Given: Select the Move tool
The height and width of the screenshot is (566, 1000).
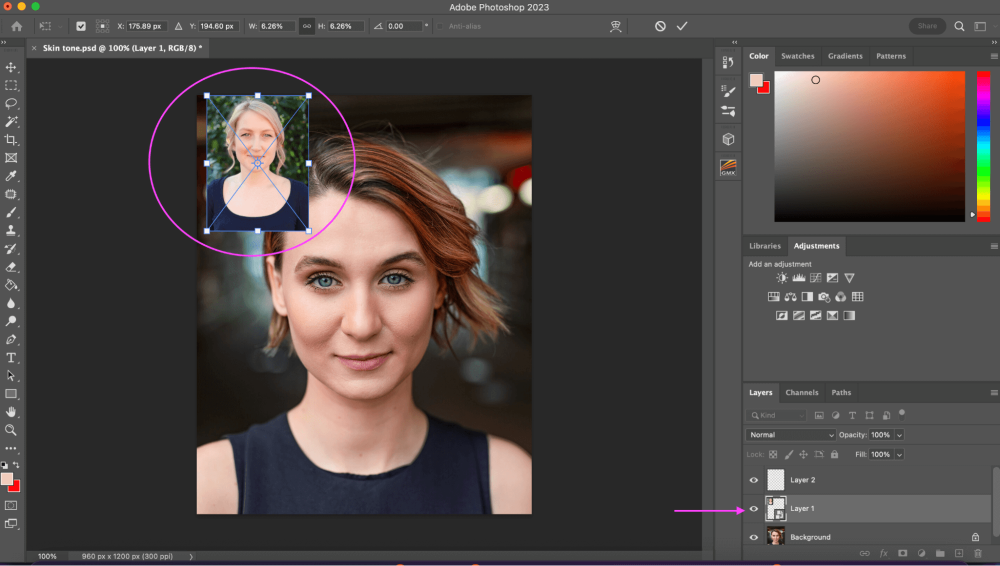Looking at the screenshot, I should pos(12,67).
